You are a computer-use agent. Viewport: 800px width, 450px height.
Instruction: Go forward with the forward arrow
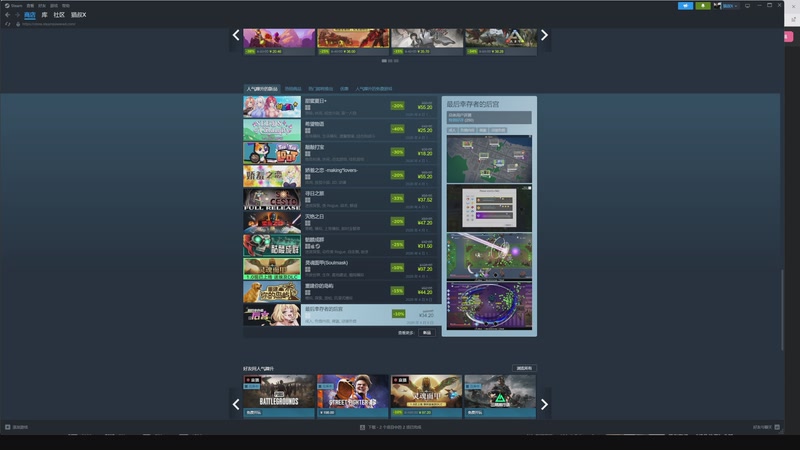coord(17,15)
